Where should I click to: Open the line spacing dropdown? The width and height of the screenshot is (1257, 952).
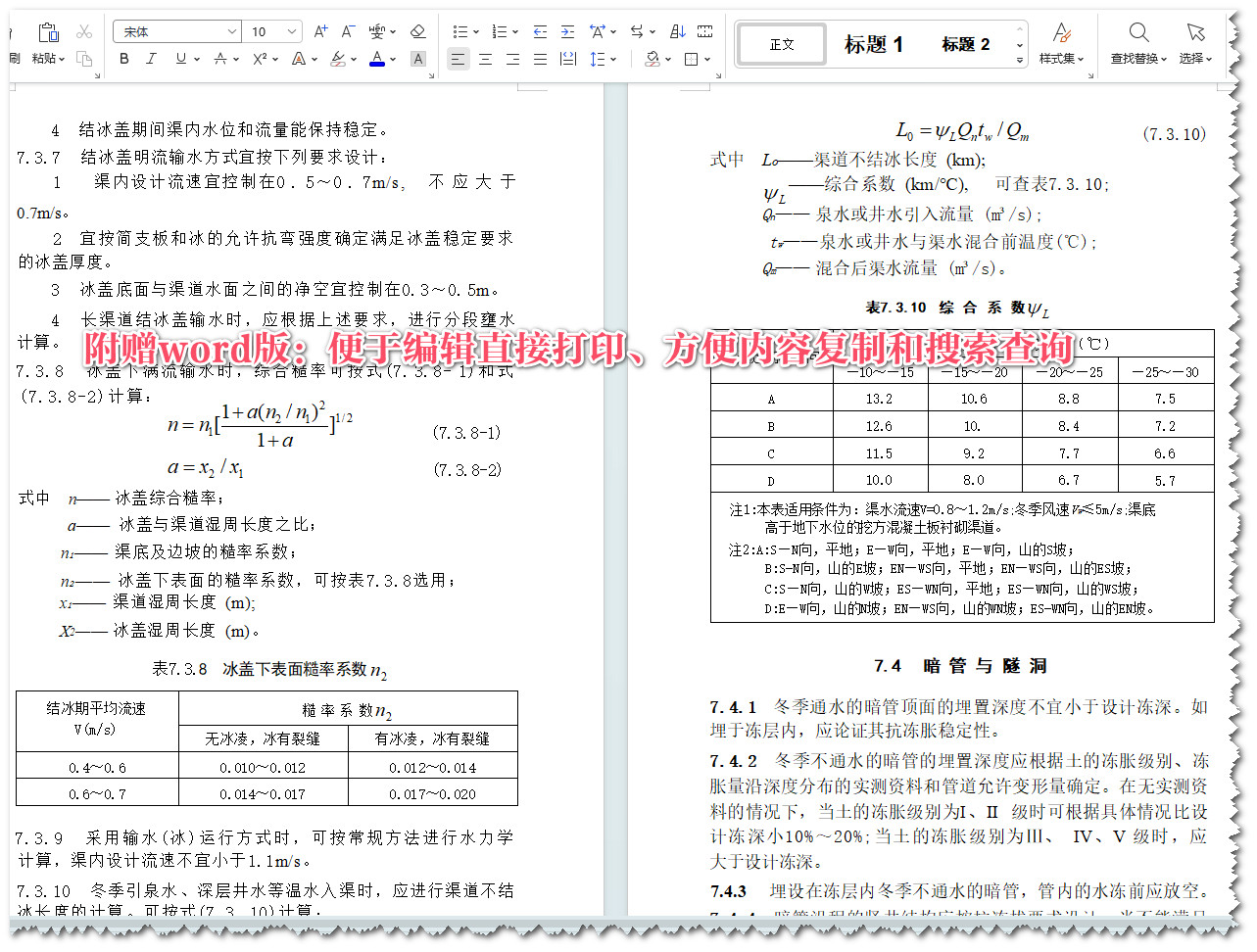click(598, 58)
